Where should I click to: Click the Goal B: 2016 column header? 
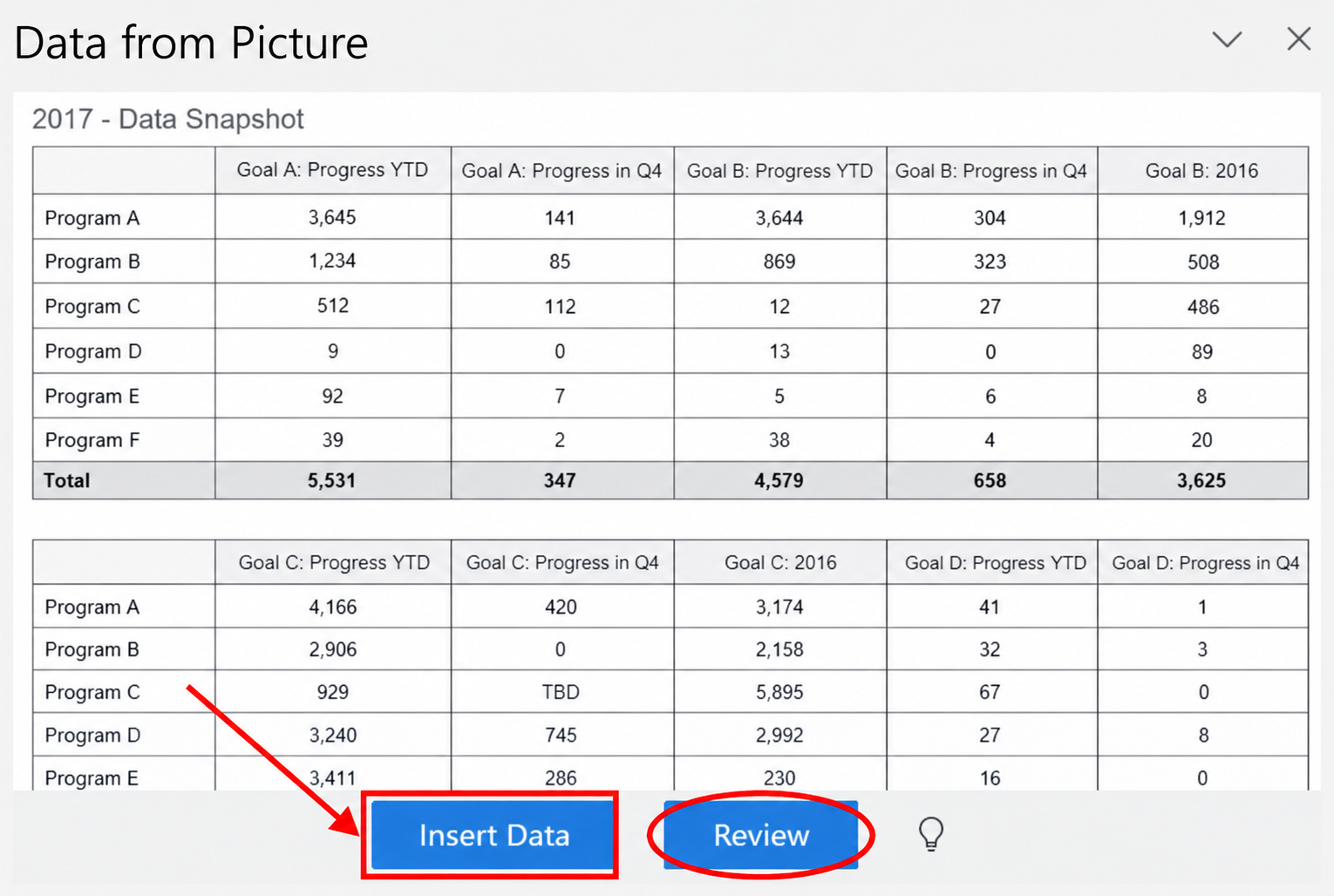coord(1202,171)
